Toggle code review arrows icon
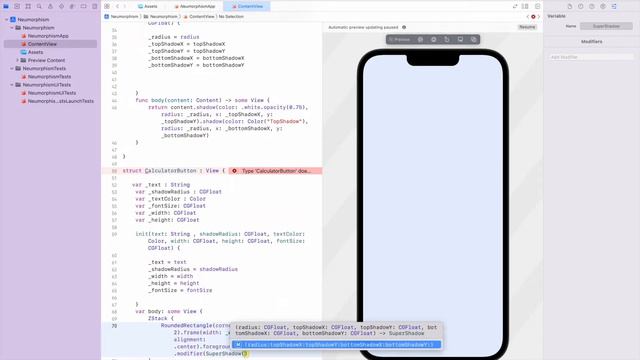The height and width of the screenshot is (360, 640). tap(515, 7)
